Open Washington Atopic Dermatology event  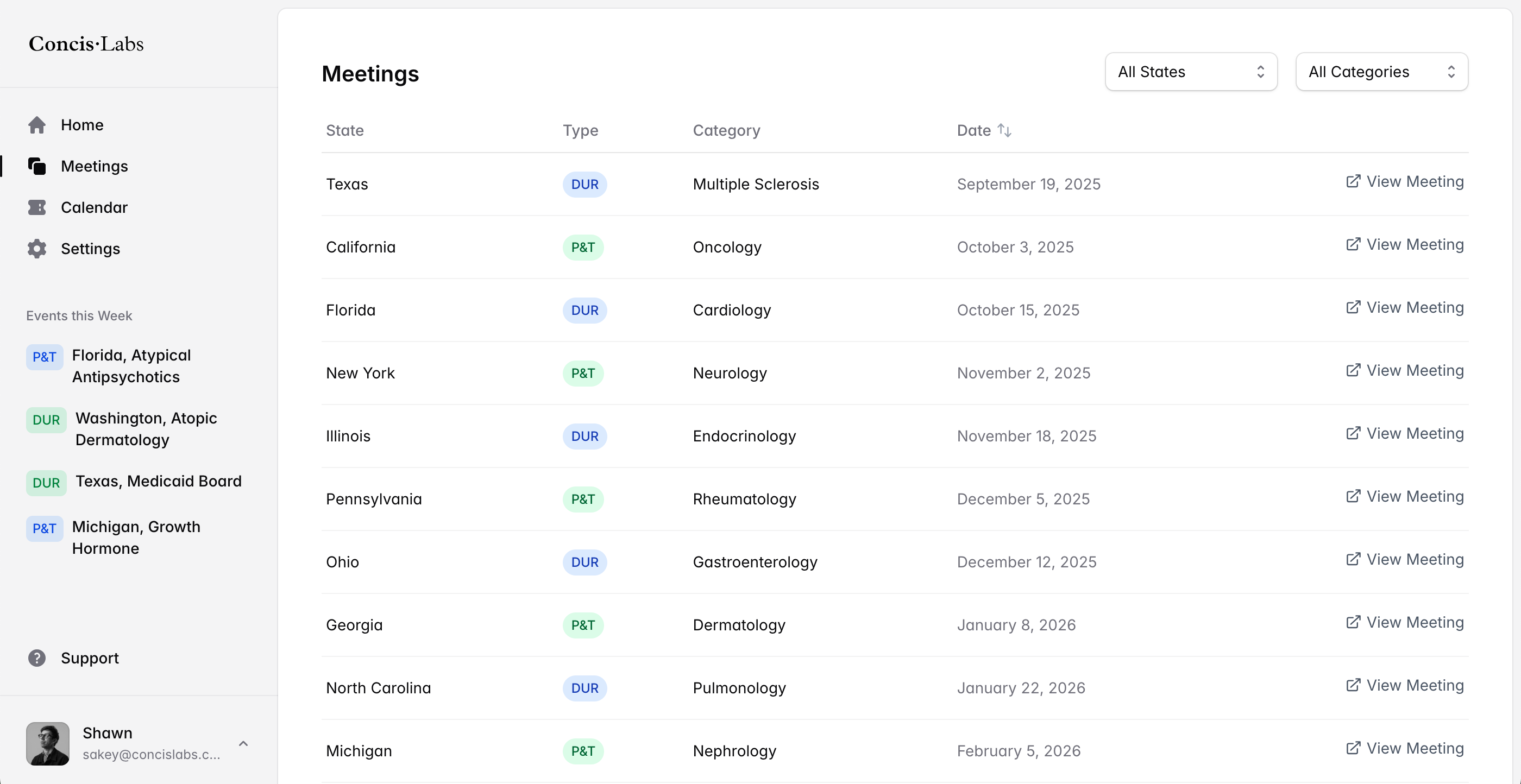(146, 428)
